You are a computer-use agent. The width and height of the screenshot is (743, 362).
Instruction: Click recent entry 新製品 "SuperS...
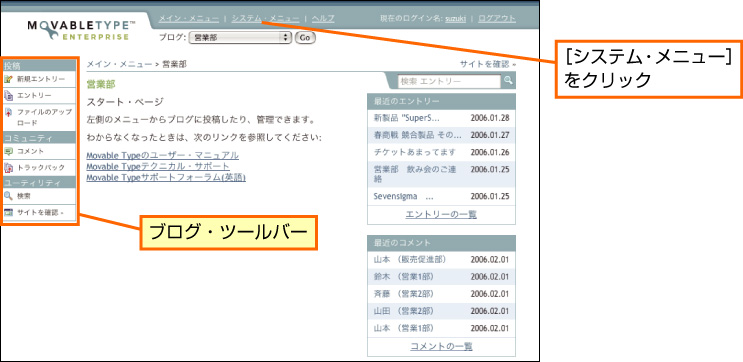pos(407,118)
